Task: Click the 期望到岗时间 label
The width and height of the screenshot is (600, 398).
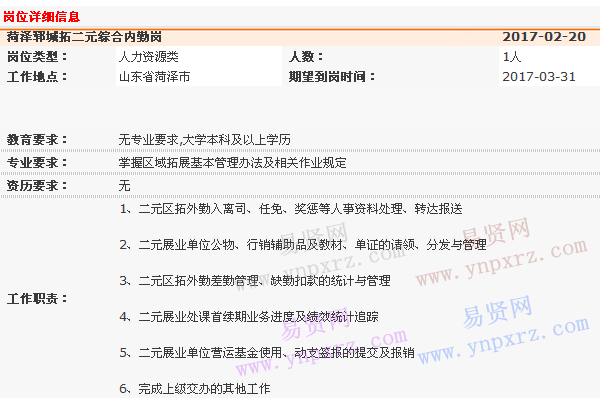Action: pos(332,77)
